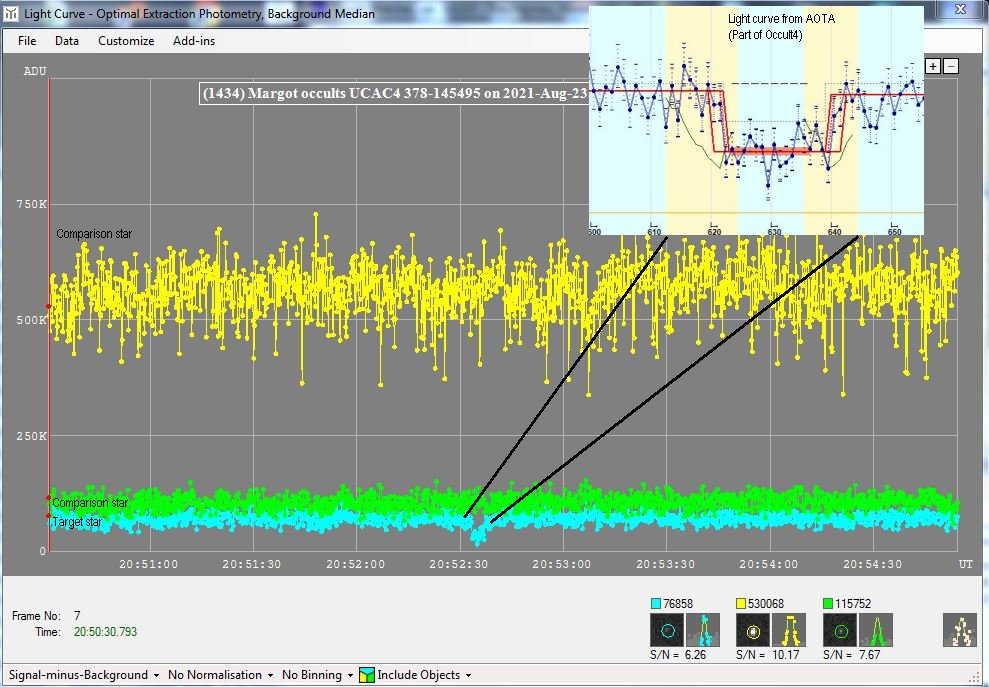The width and height of the screenshot is (989, 687).
Task: Open the Data menu
Action: pyautogui.click(x=67, y=41)
